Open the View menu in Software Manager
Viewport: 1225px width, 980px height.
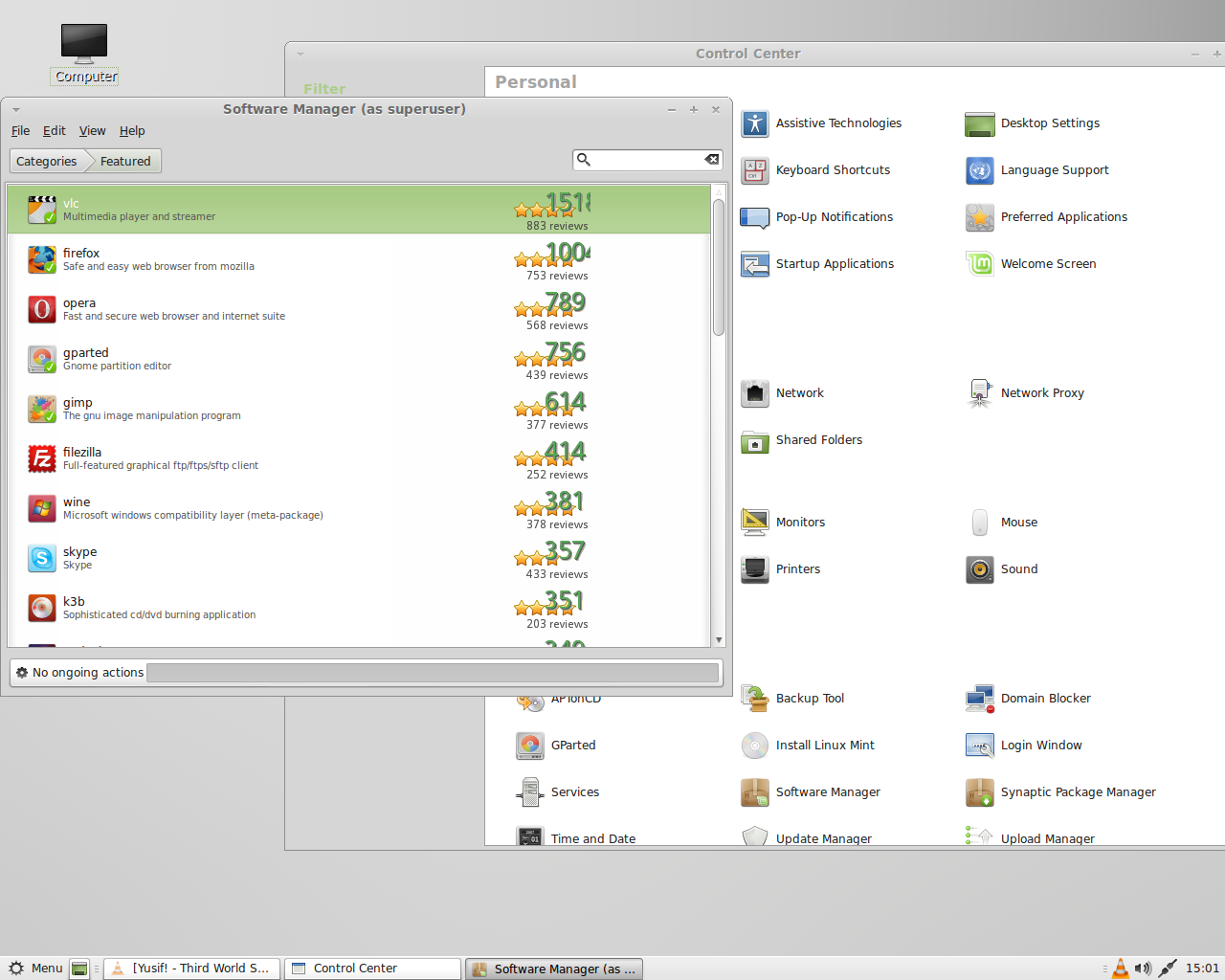93,131
